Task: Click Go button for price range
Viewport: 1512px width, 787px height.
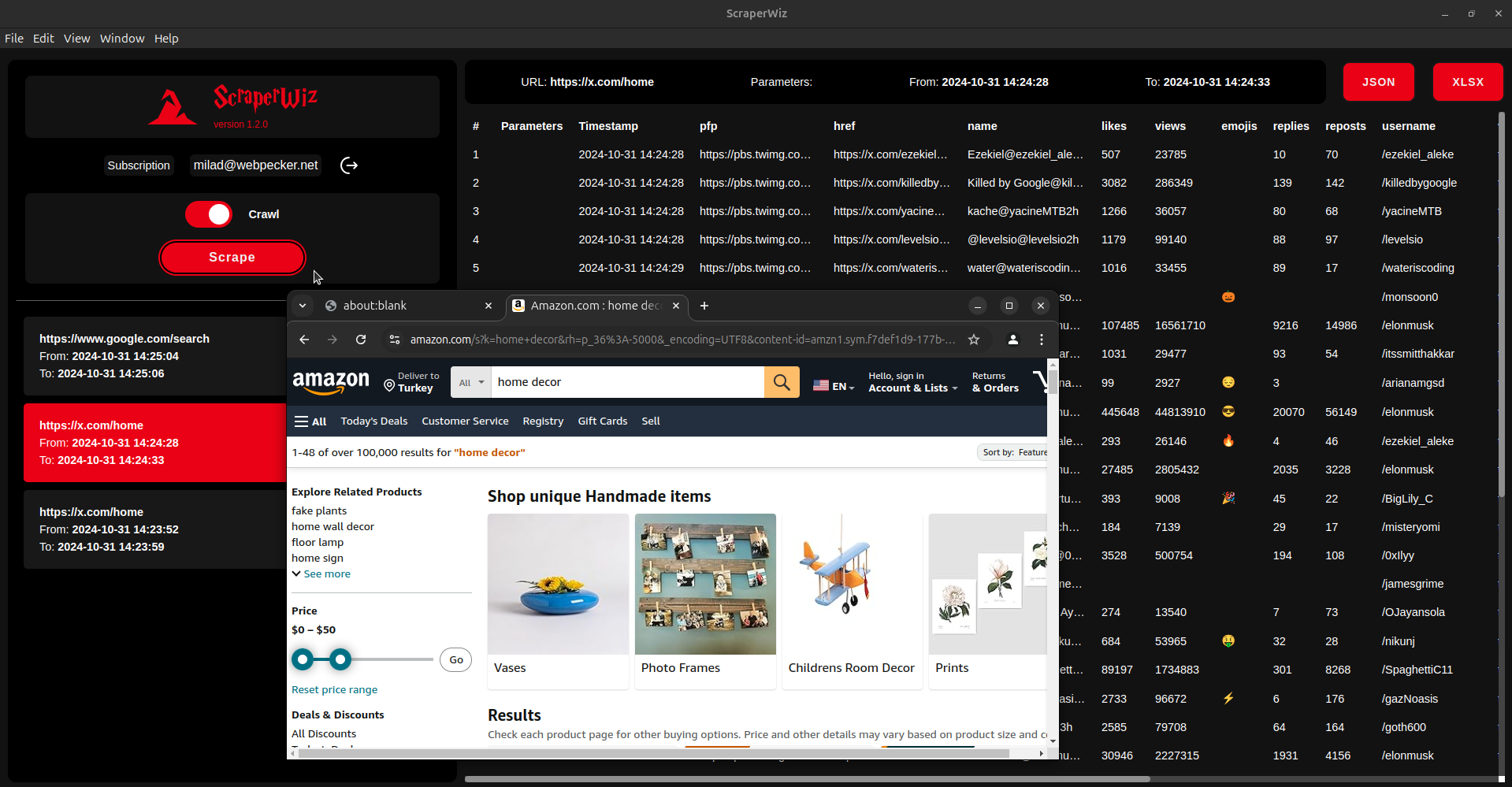Action: tap(456, 660)
